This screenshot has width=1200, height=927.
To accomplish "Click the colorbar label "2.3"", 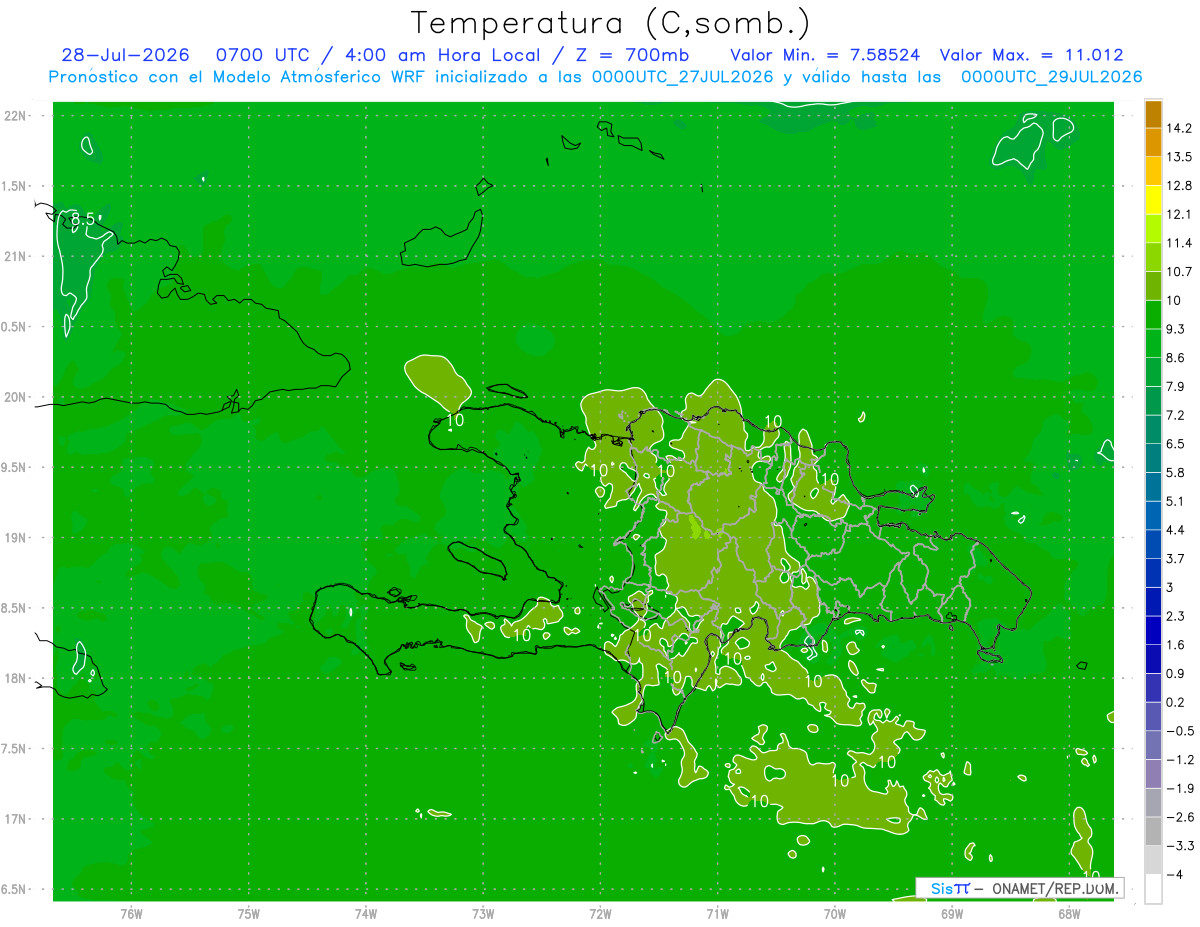I will tap(1175, 616).
